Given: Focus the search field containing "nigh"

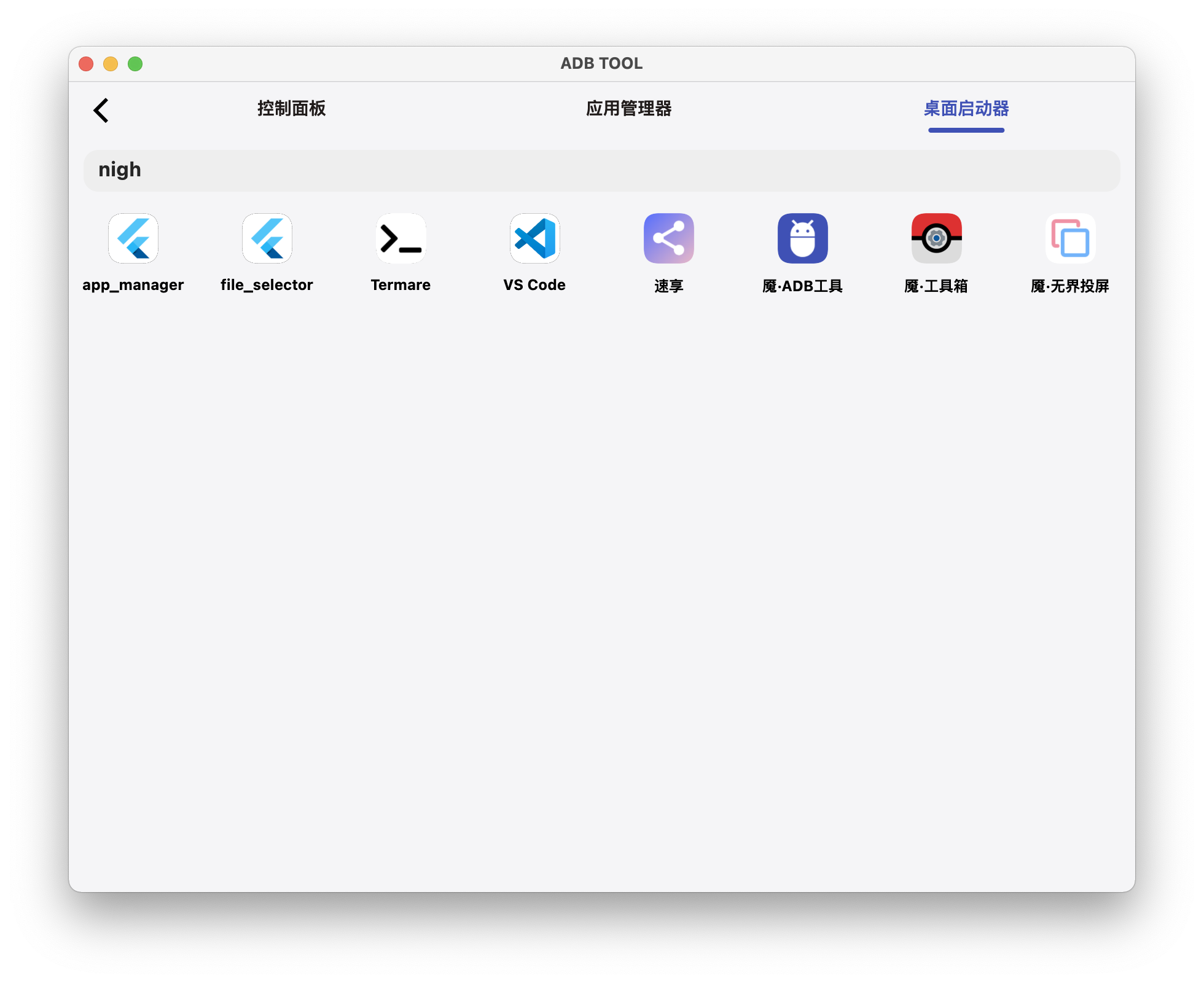Looking at the screenshot, I should pyautogui.click(x=602, y=170).
